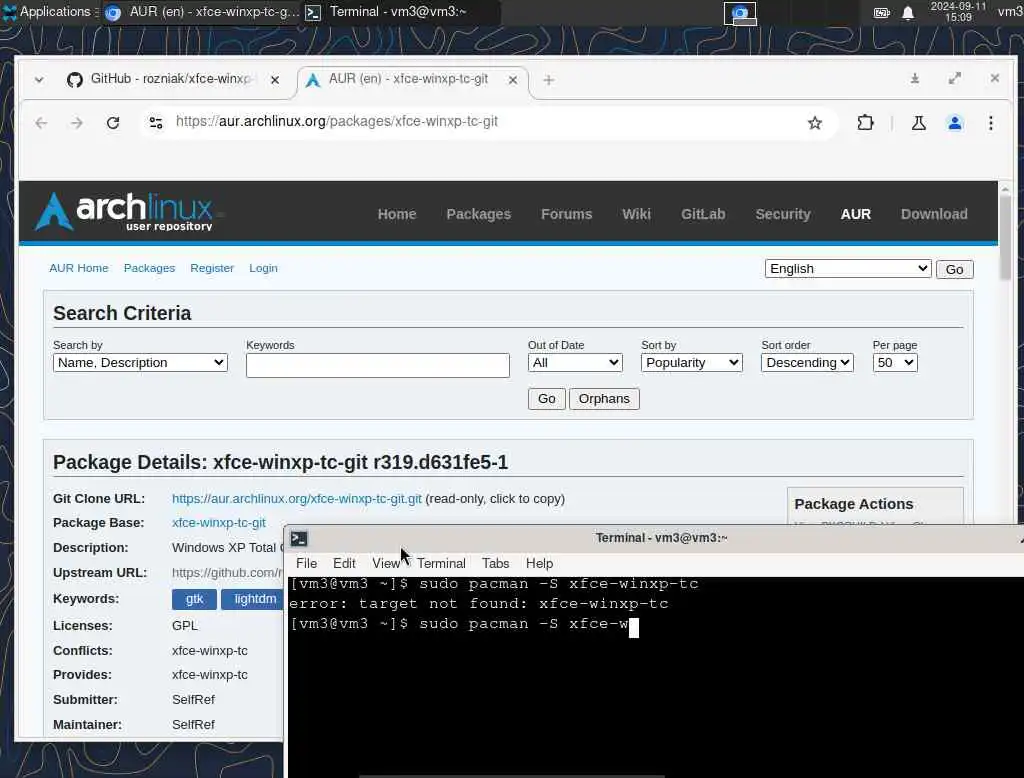Screen dimensions: 1024x778
Task: Follow the AUR Home link
Action: click(x=79, y=268)
